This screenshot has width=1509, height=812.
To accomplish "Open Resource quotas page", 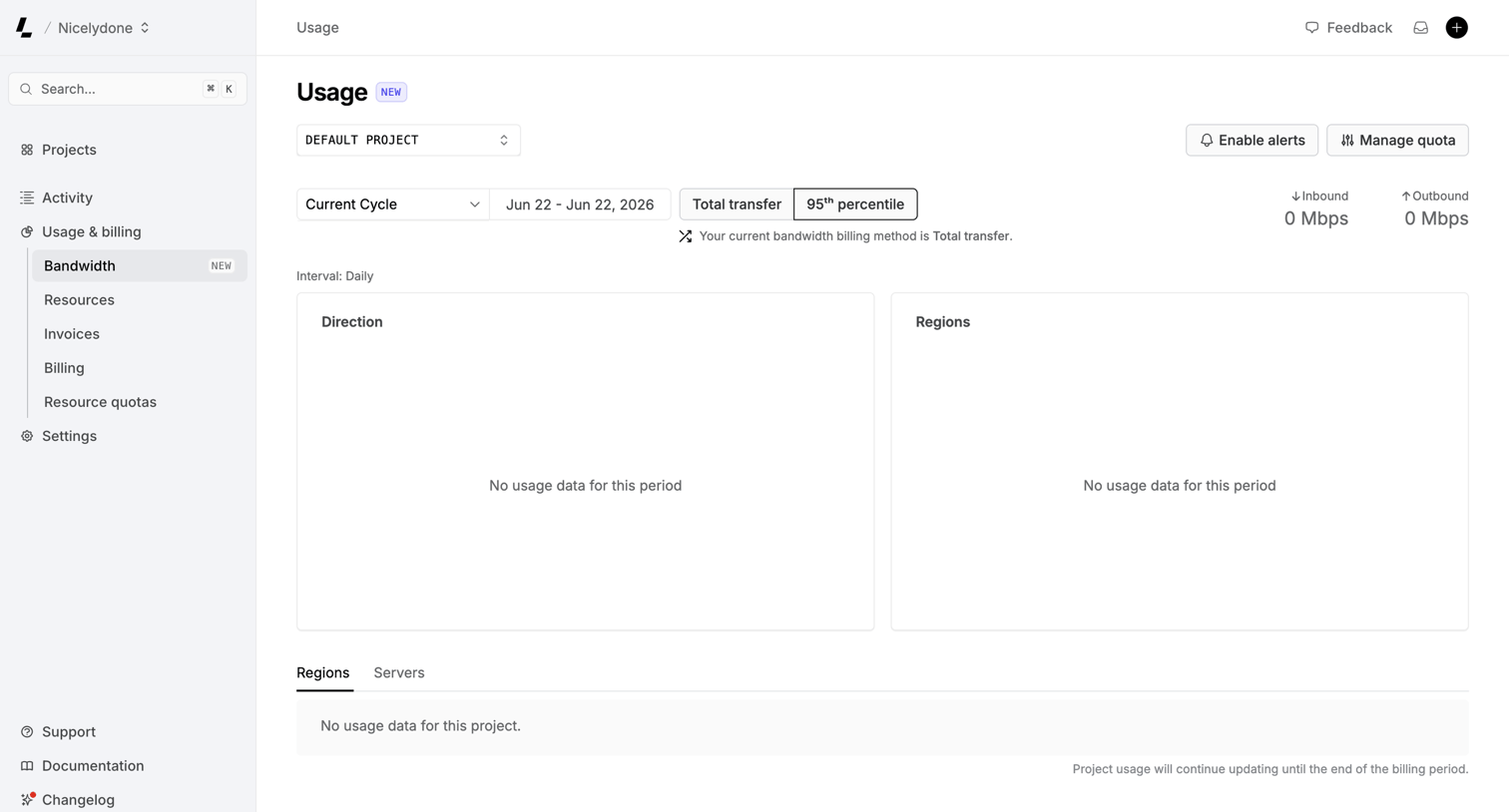I will [100, 401].
